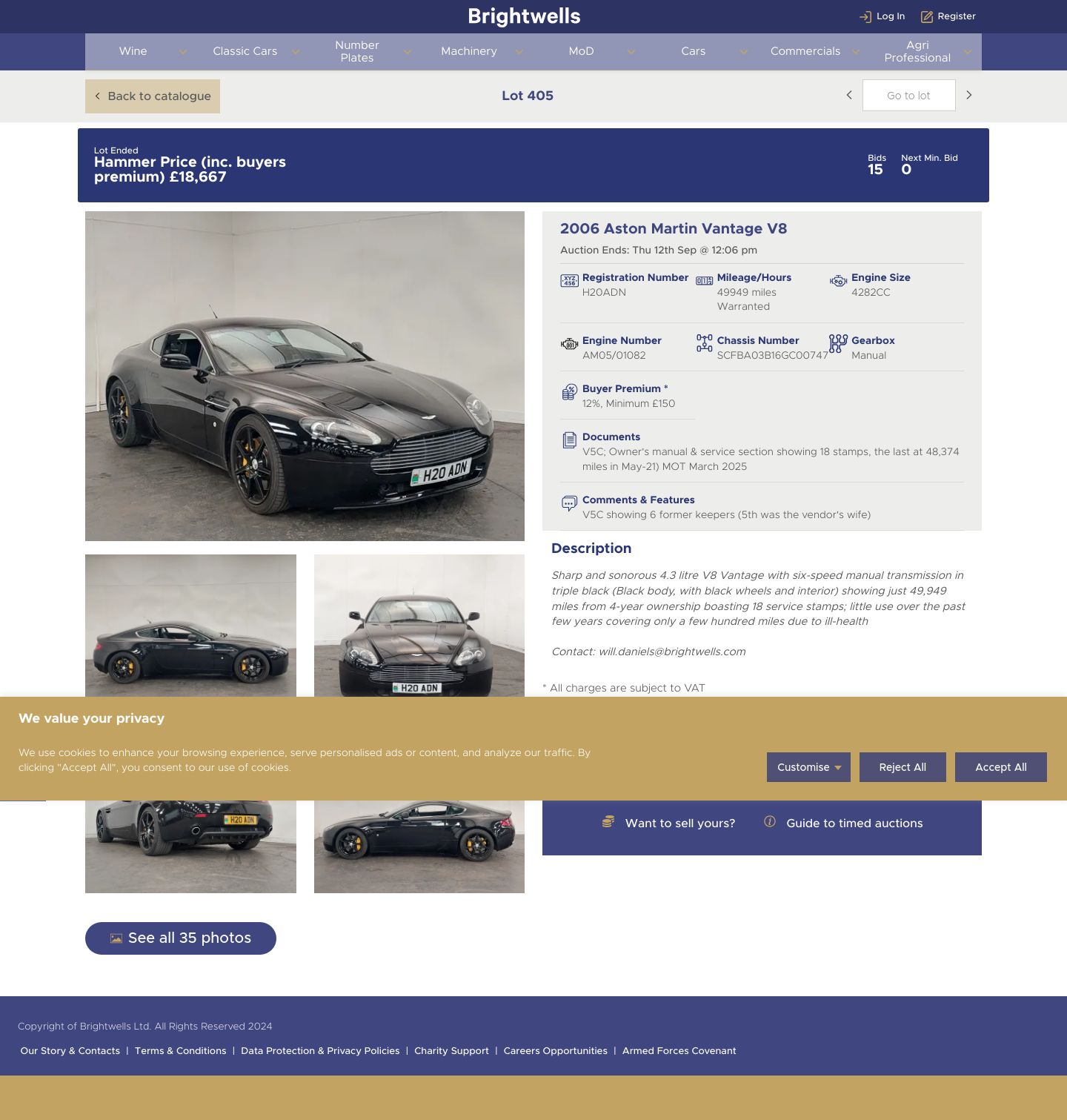Click Back to catalogue button

click(x=153, y=96)
